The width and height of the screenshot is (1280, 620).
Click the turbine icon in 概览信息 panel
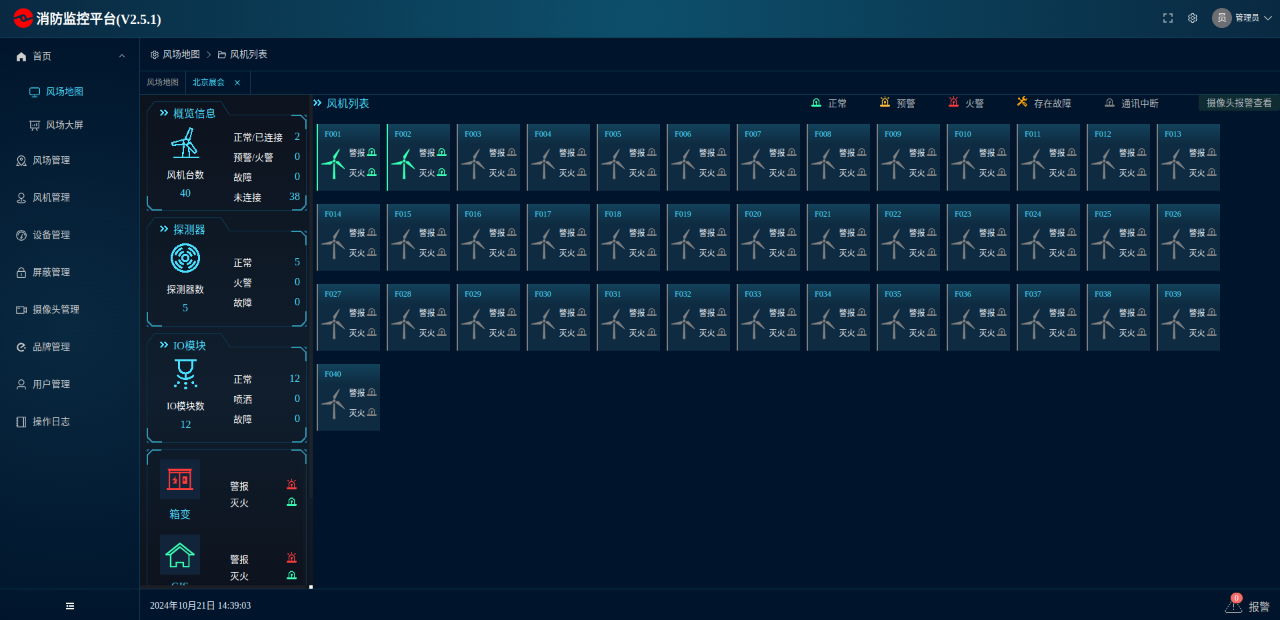[x=184, y=144]
